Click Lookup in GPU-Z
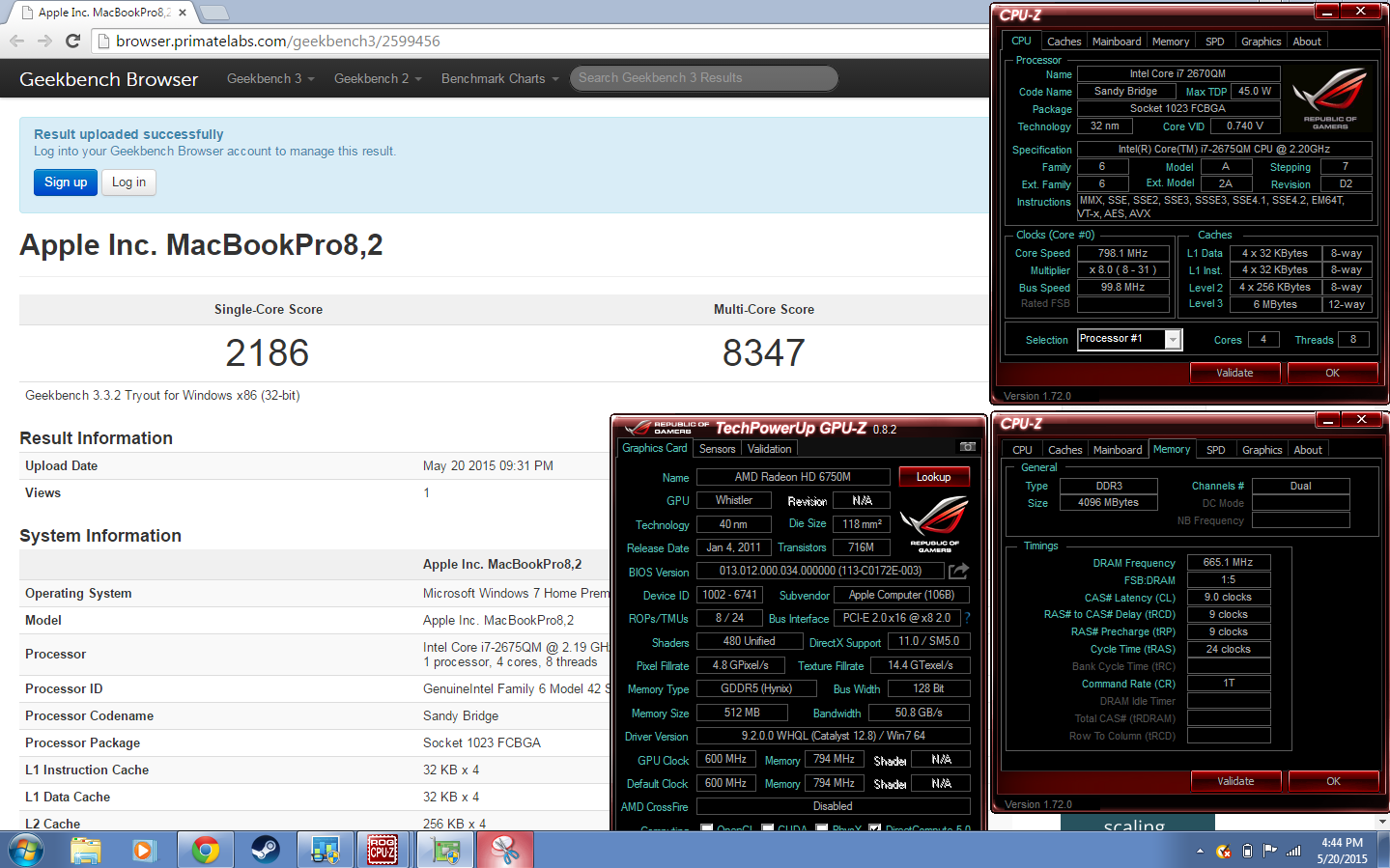 point(933,477)
